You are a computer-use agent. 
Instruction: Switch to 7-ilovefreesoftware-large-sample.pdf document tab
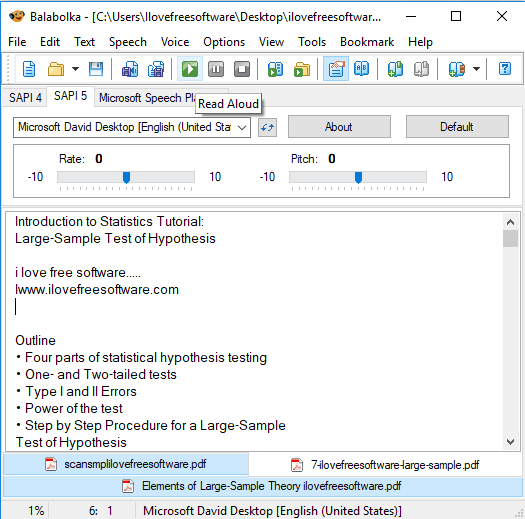point(385,465)
